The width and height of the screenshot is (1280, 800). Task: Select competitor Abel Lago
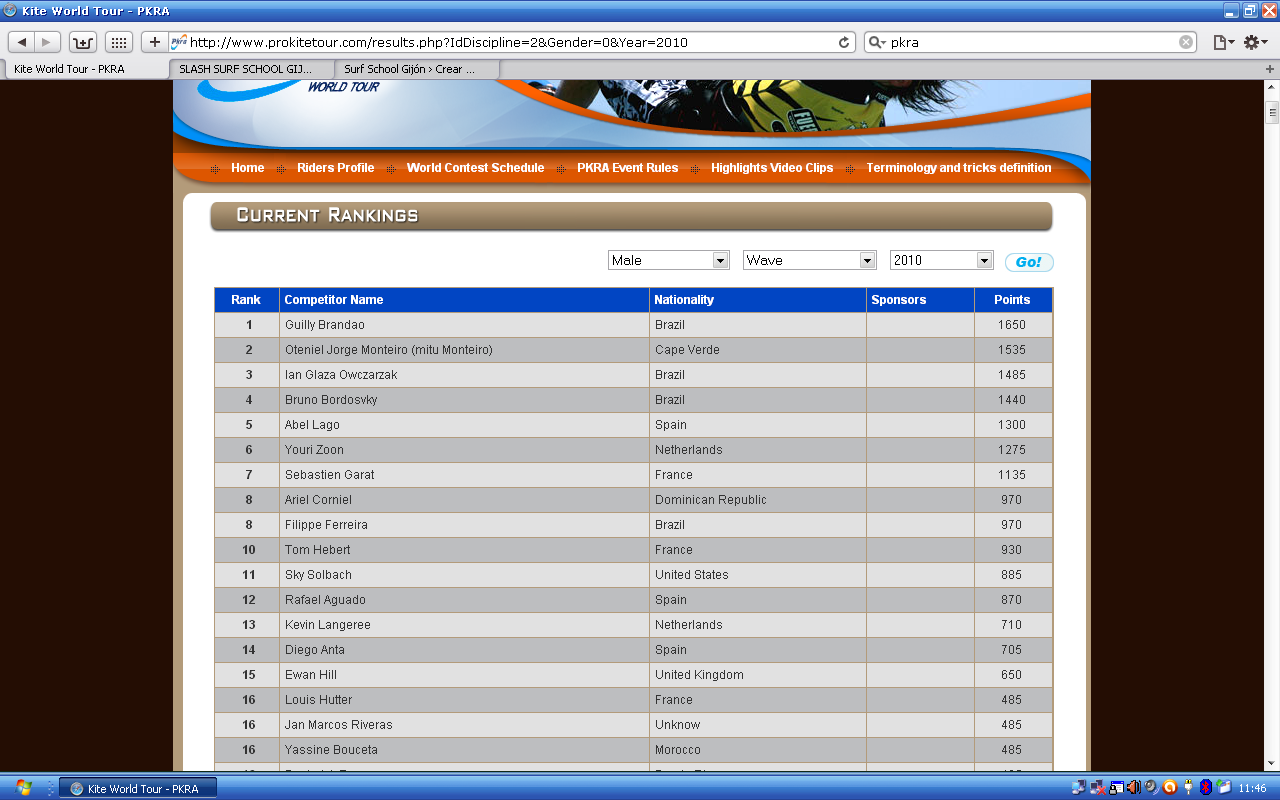click(x=312, y=425)
